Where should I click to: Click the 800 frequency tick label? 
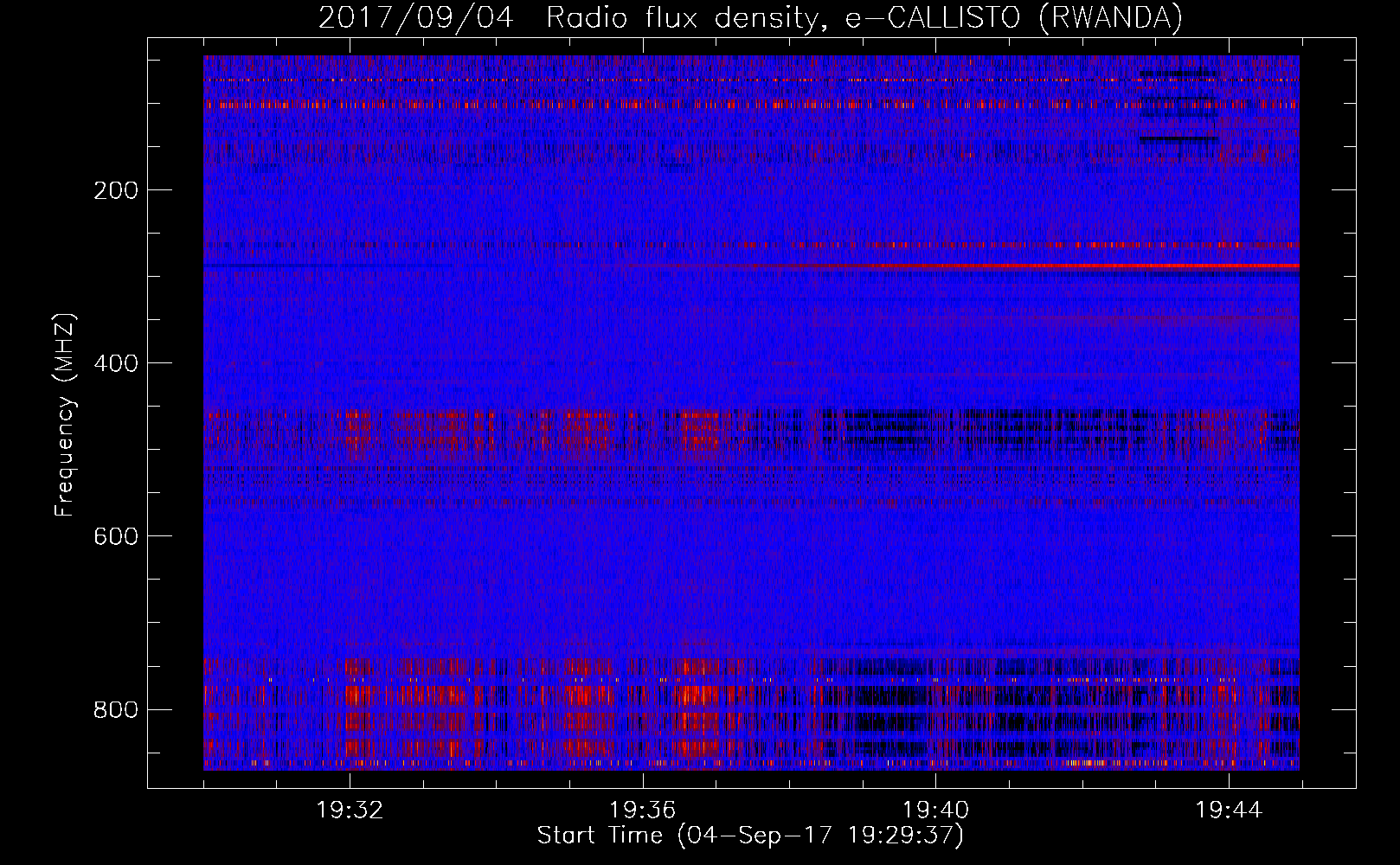pos(116,709)
